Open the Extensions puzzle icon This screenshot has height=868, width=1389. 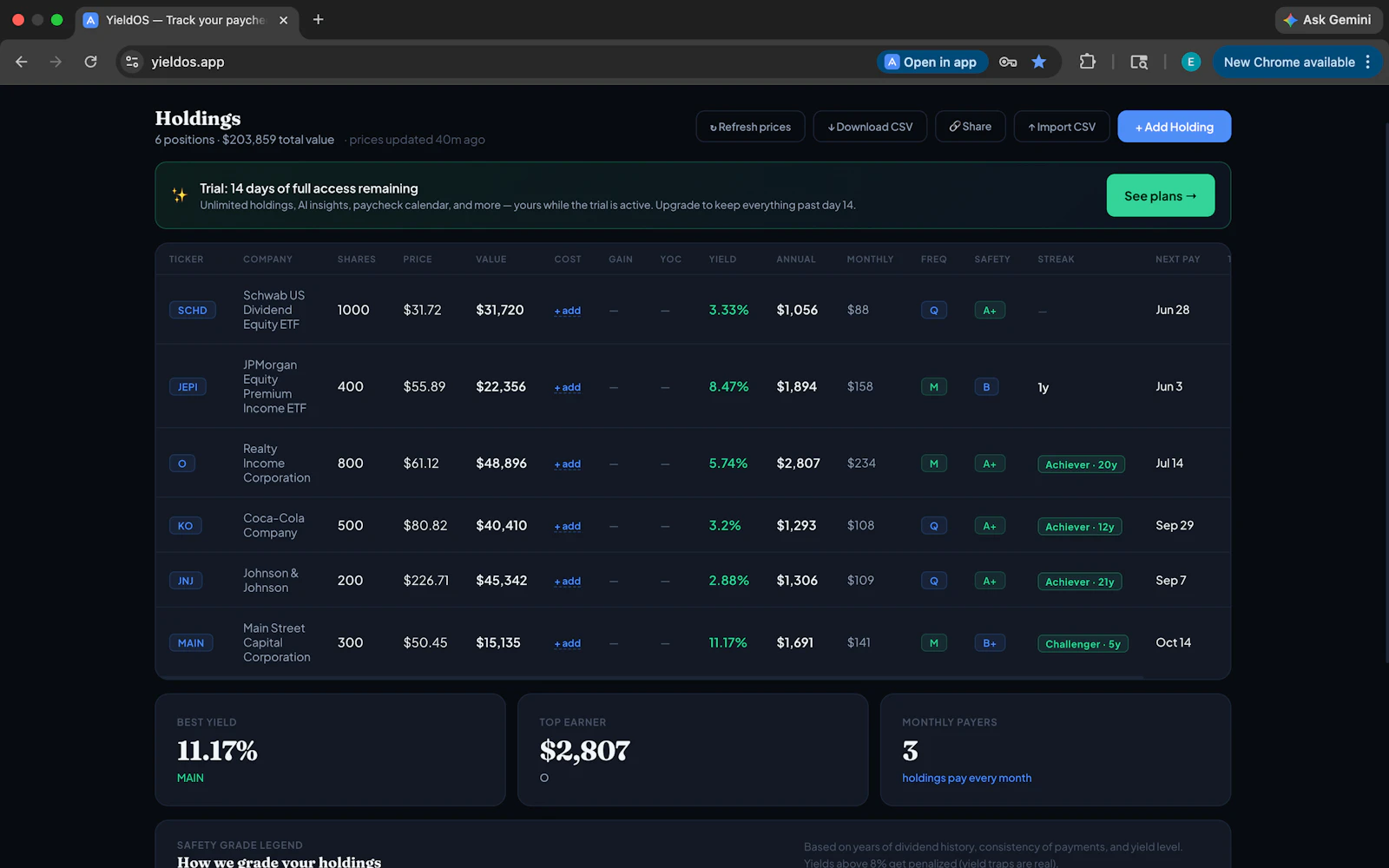(1087, 62)
